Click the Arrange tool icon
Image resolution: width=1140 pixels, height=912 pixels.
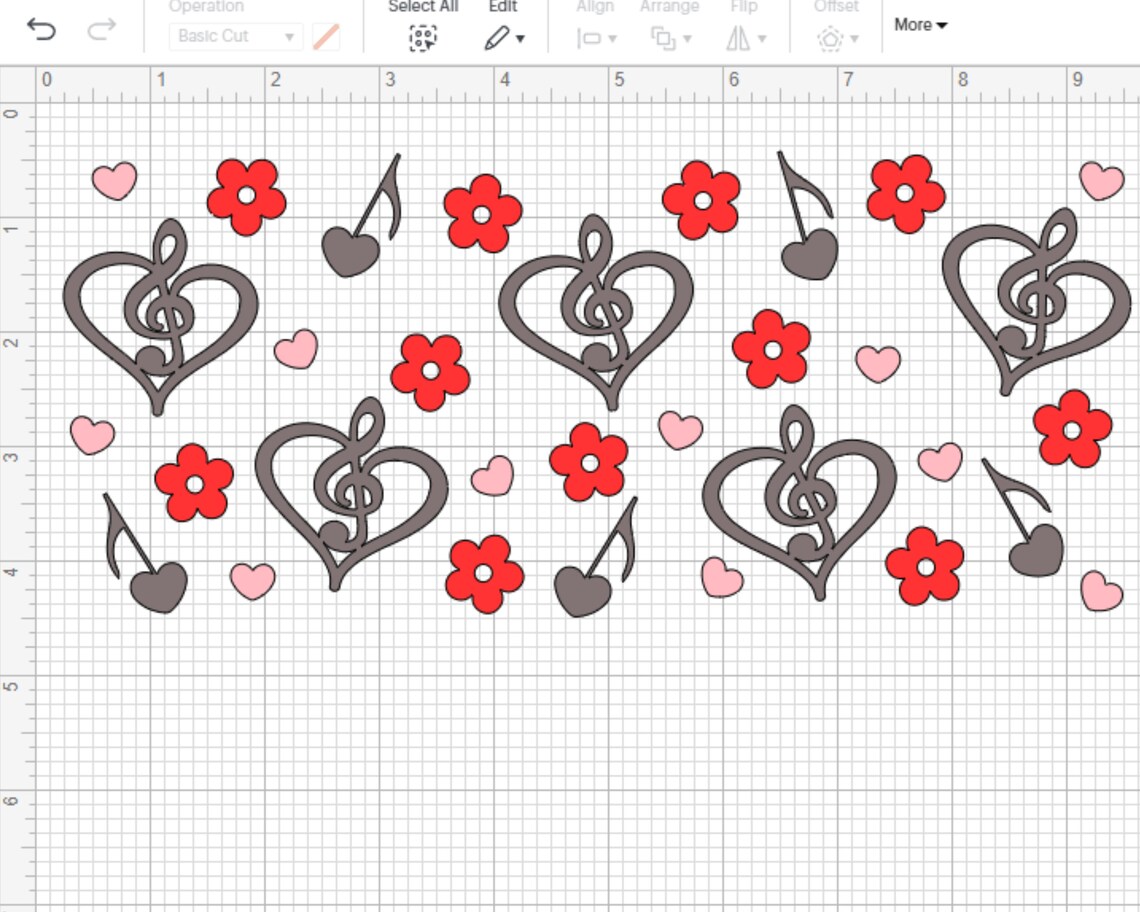point(662,37)
